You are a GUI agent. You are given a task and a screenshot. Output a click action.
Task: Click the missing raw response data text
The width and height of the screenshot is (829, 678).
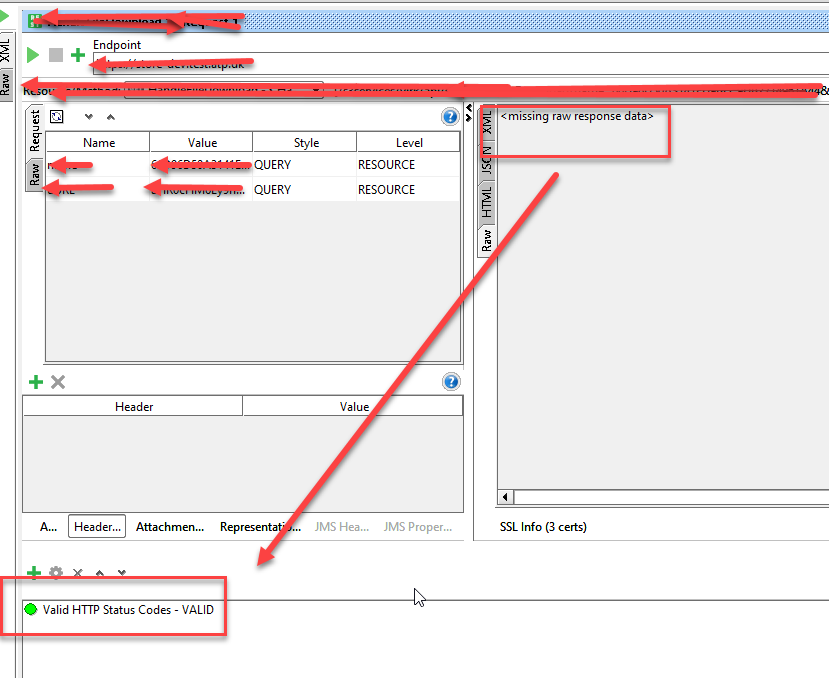[x=577, y=116]
